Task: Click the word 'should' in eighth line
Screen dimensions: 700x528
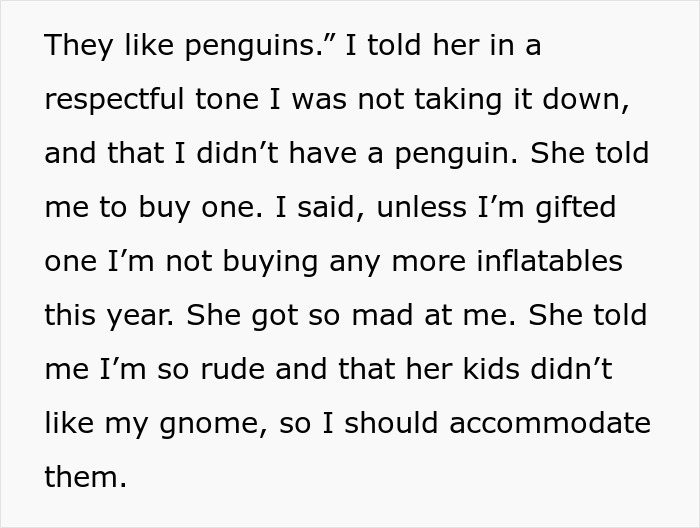Action: coord(391,423)
